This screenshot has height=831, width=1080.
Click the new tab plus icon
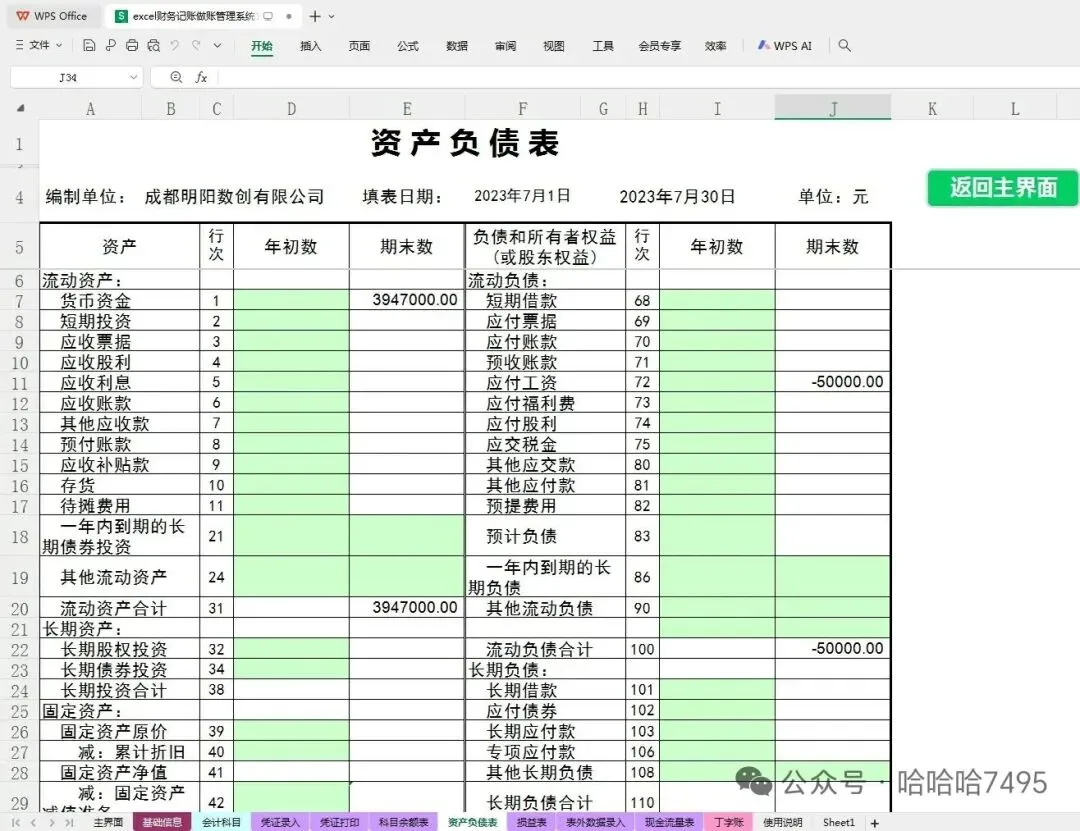coord(315,16)
